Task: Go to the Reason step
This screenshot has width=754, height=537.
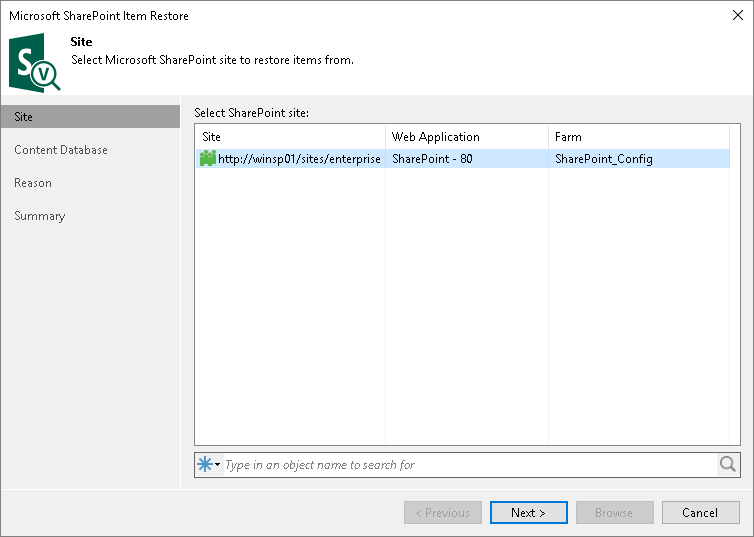Action: (x=33, y=183)
